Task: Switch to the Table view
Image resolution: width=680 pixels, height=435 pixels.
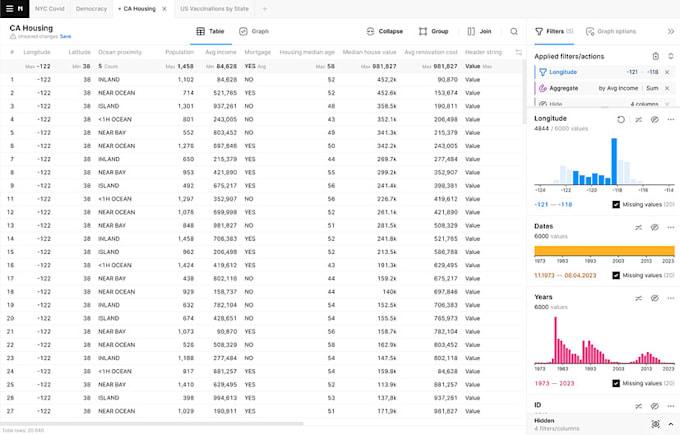Action: [x=210, y=31]
